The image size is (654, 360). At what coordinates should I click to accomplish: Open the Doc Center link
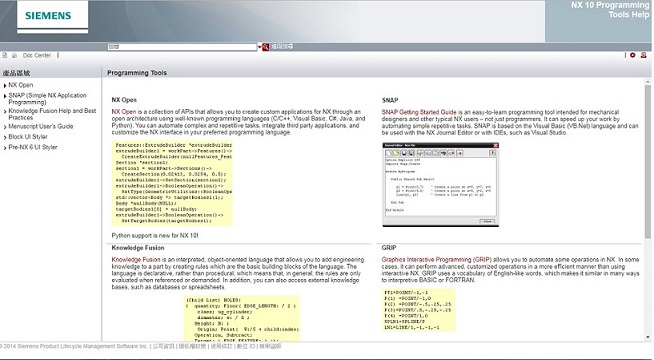(x=37, y=55)
